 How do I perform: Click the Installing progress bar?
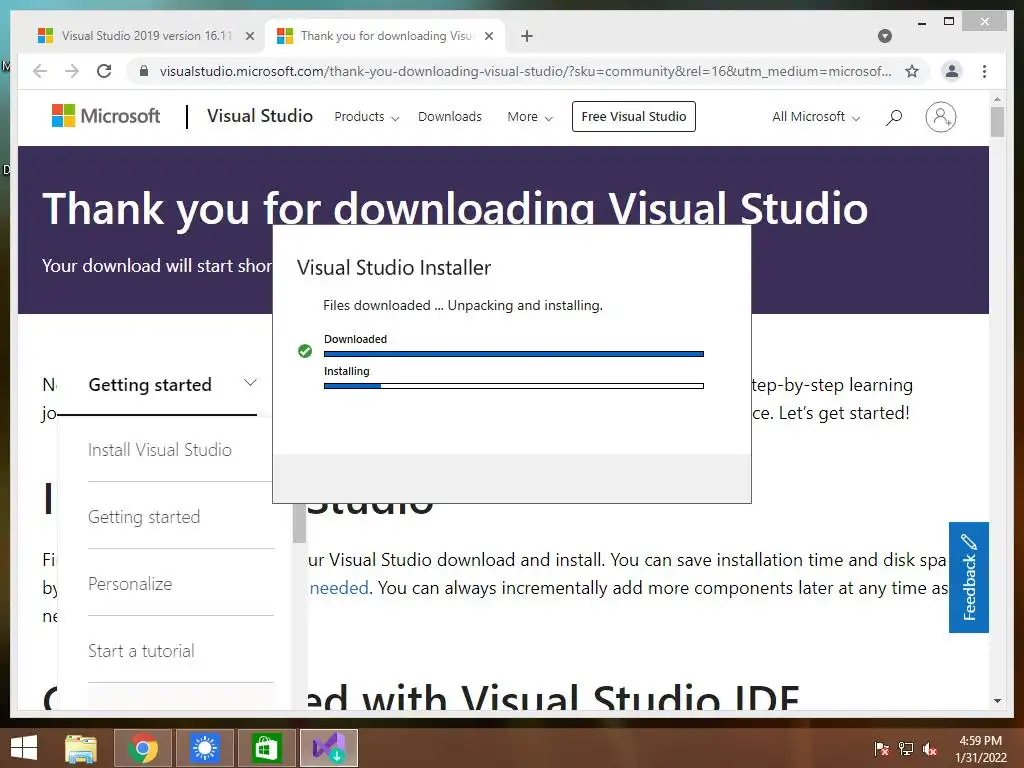pyautogui.click(x=514, y=386)
